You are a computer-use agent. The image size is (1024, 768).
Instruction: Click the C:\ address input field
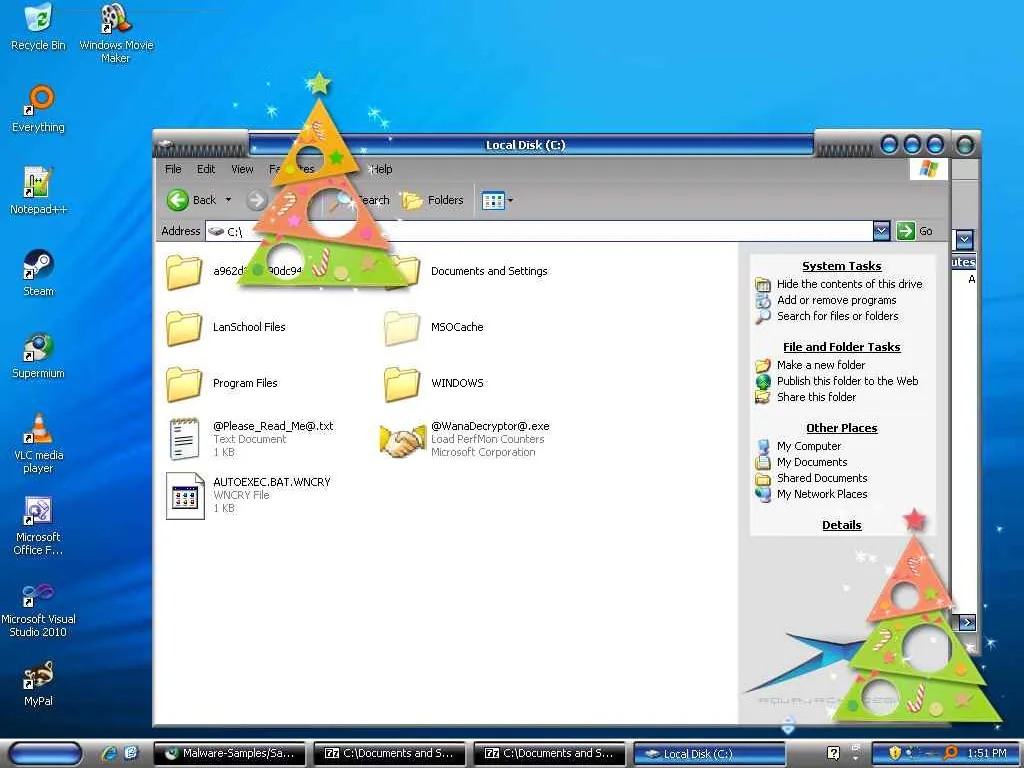point(539,231)
